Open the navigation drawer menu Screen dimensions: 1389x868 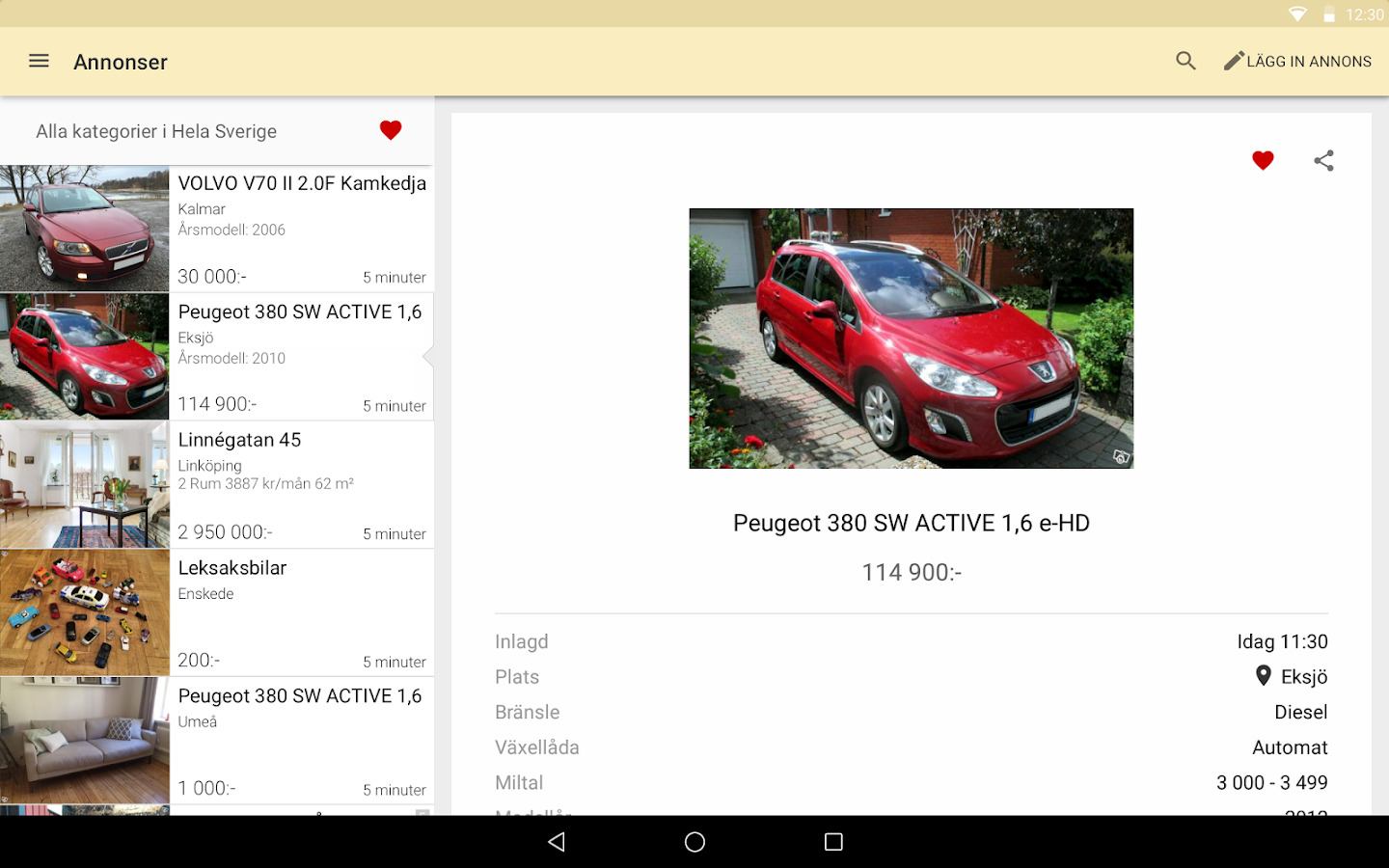click(39, 61)
